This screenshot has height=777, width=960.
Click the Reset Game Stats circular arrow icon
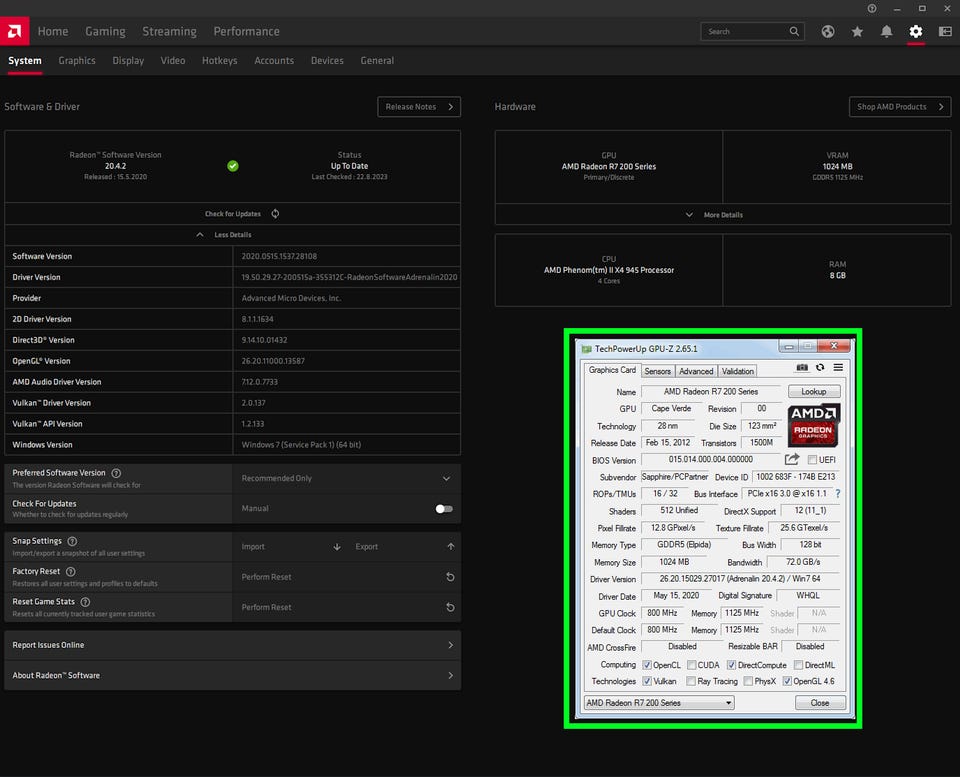tap(450, 607)
